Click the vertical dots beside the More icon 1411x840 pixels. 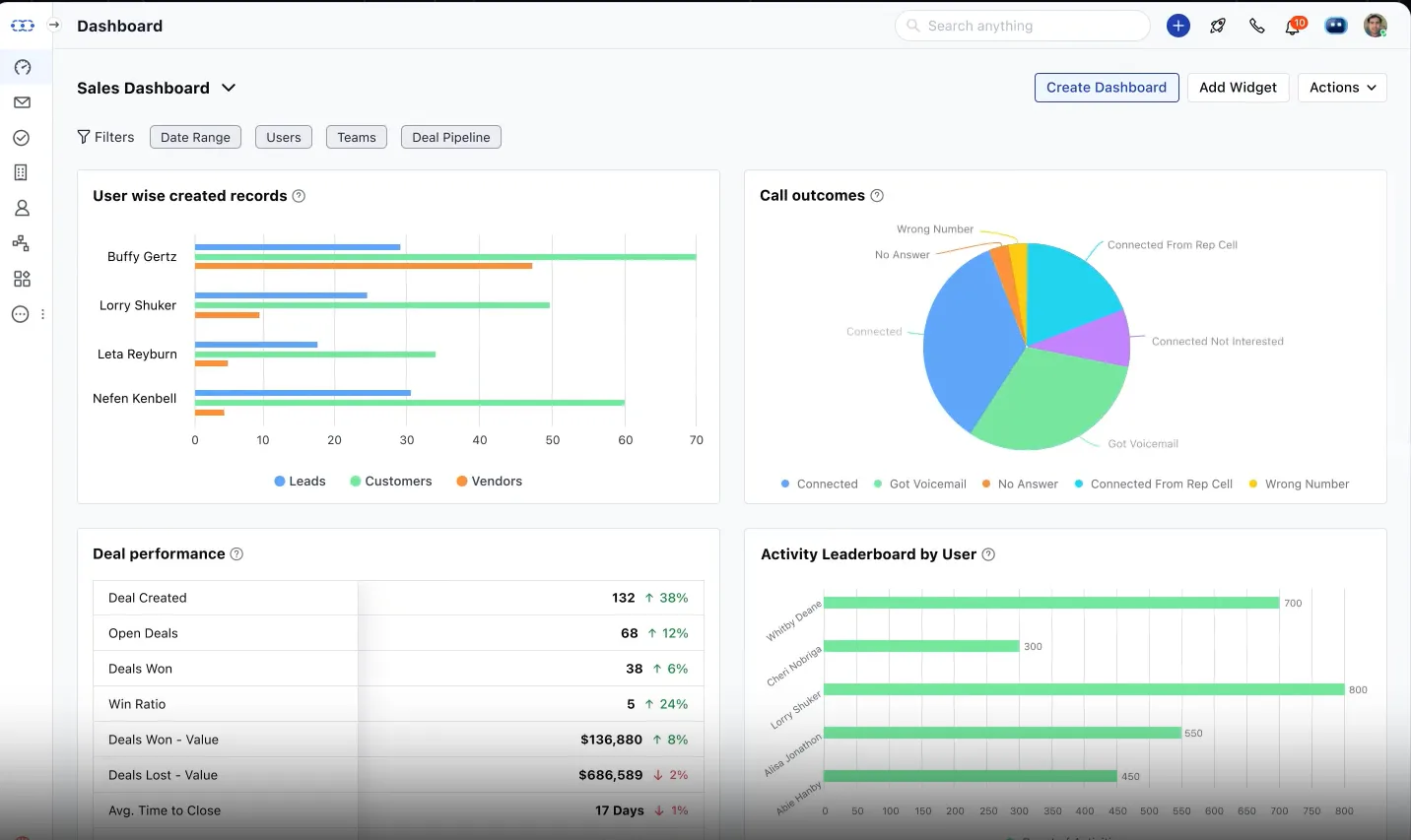(42, 314)
